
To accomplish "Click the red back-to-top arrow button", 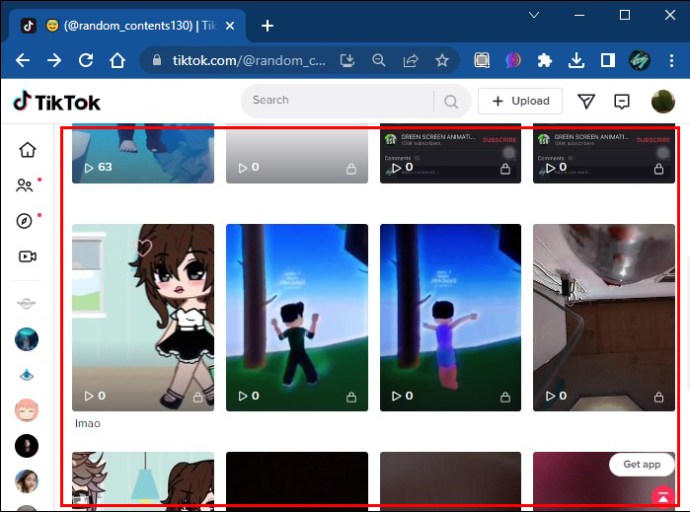I will (663, 497).
